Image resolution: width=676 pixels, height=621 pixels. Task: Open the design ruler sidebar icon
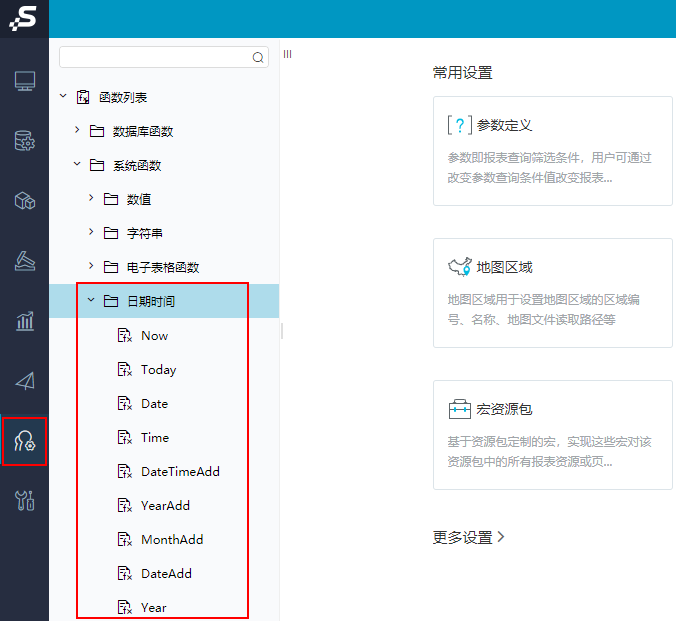25,261
